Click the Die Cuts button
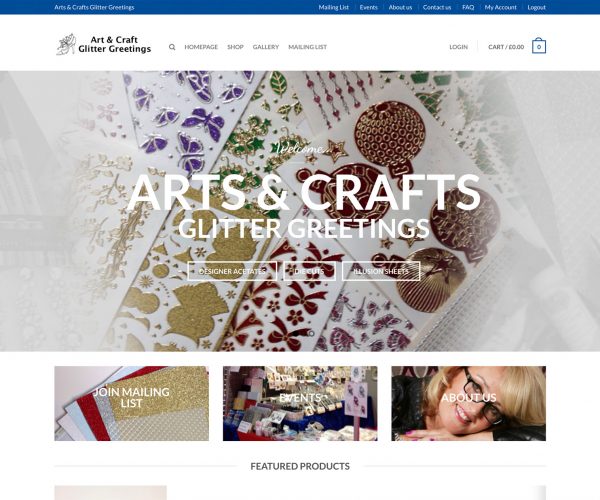The width and height of the screenshot is (600, 500). (x=310, y=271)
